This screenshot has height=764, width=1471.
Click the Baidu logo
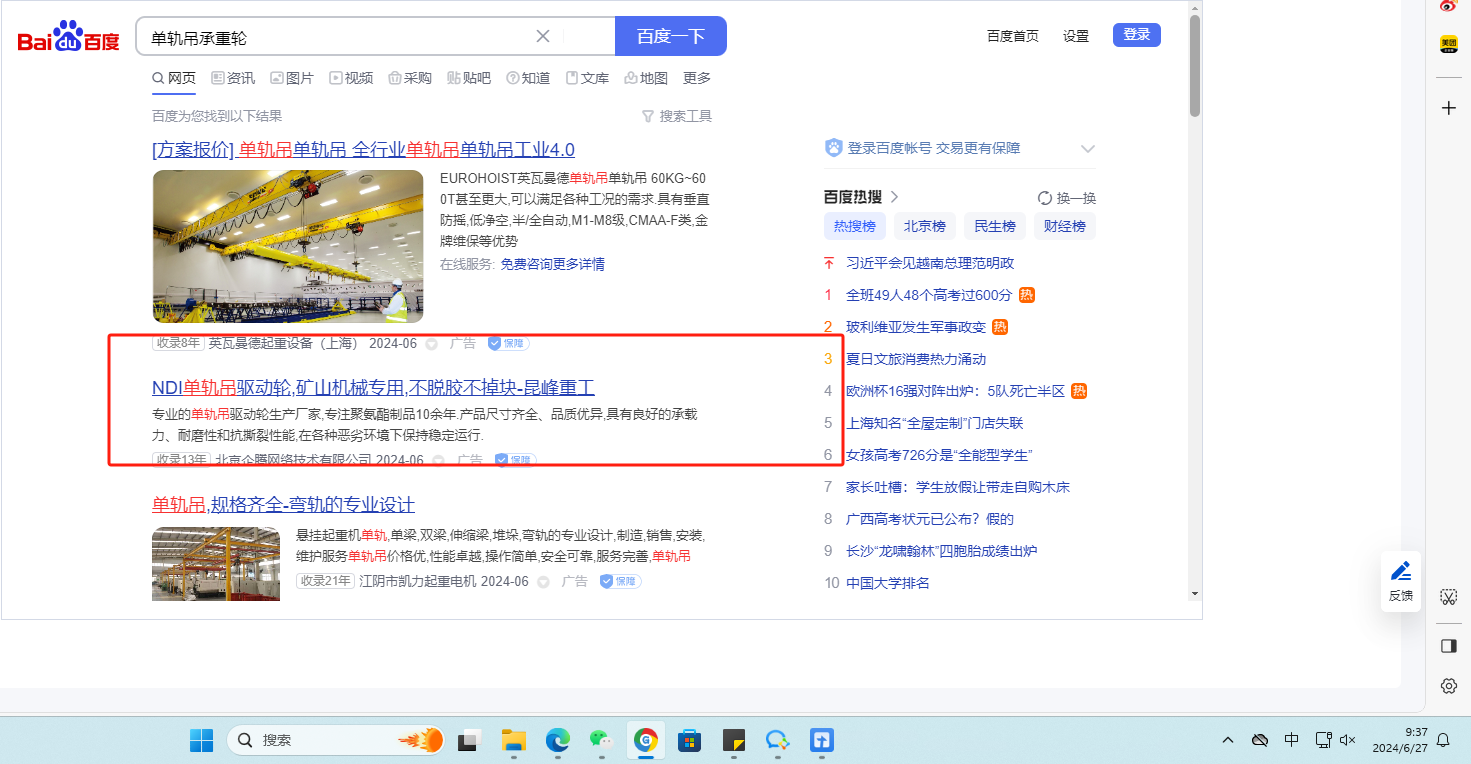click(68, 38)
